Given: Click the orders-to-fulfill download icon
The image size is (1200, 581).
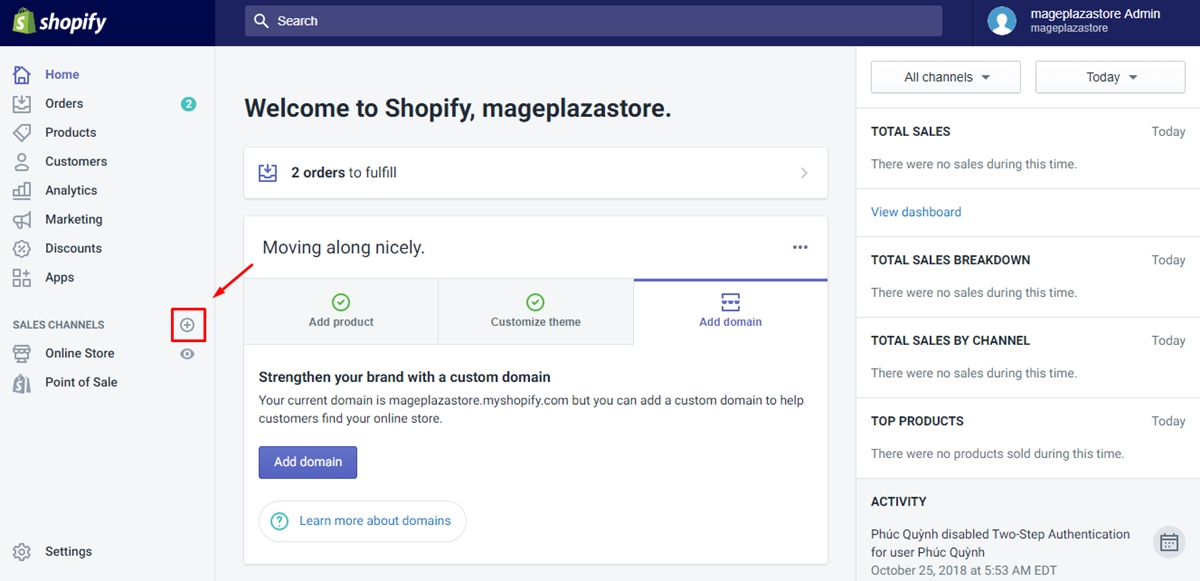Looking at the screenshot, I should [x=268, y=172].
